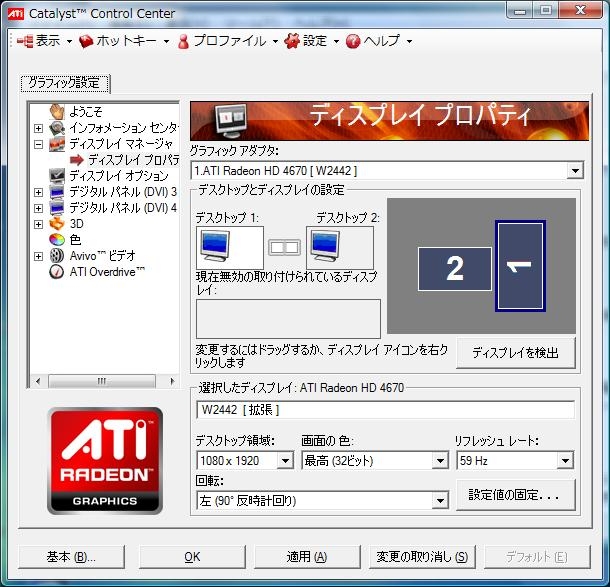Click the 色 color wheel icon

pos(57,240)
